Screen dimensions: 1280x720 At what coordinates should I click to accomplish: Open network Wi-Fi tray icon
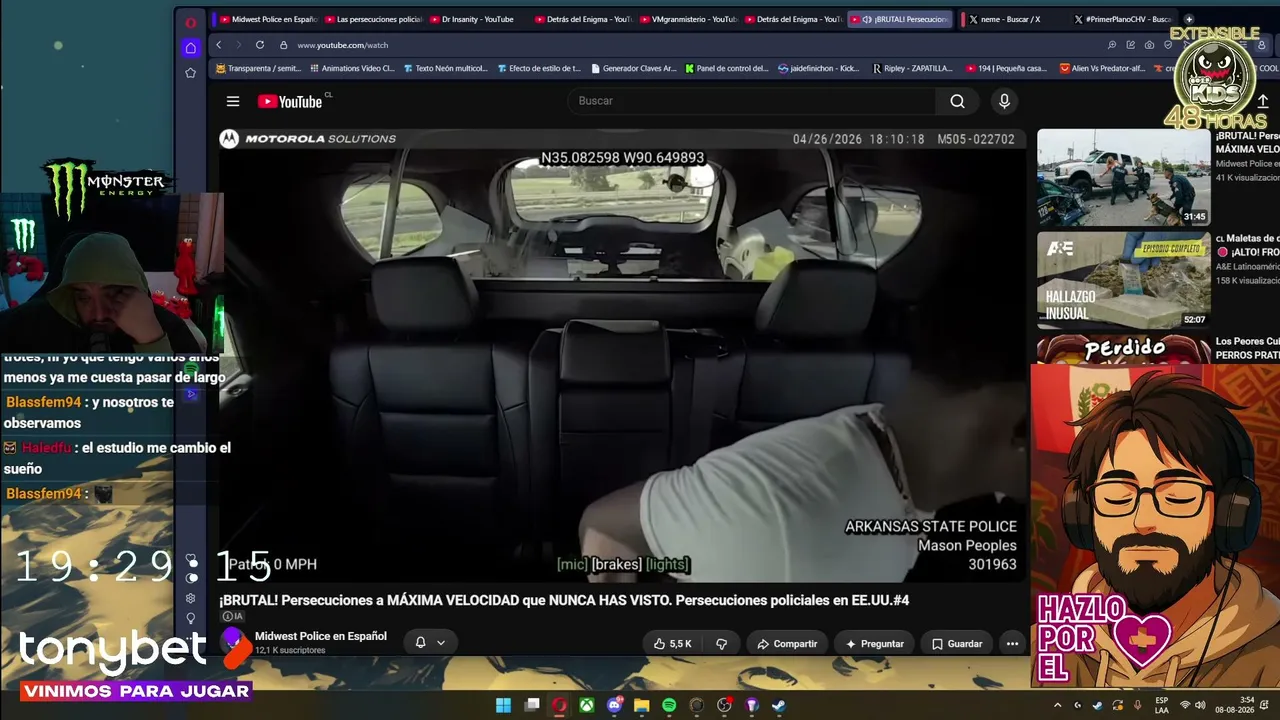tap(1185, 705)
